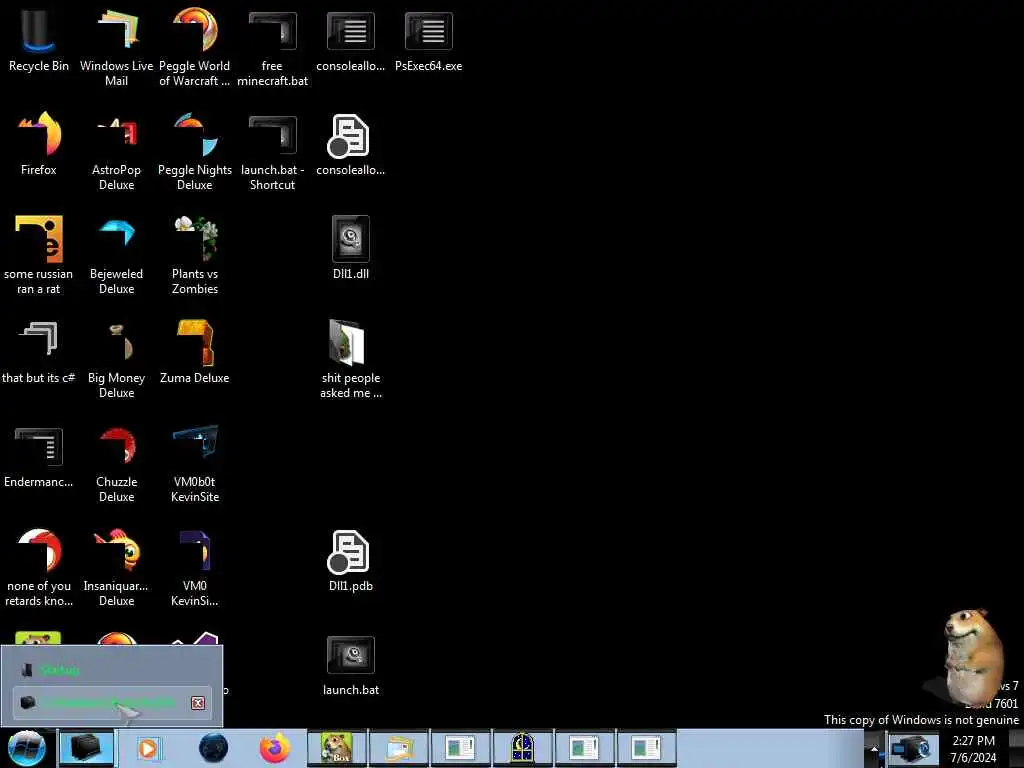
Task: Select the 'shit people asked me' folder
Action: pos(351,359)
